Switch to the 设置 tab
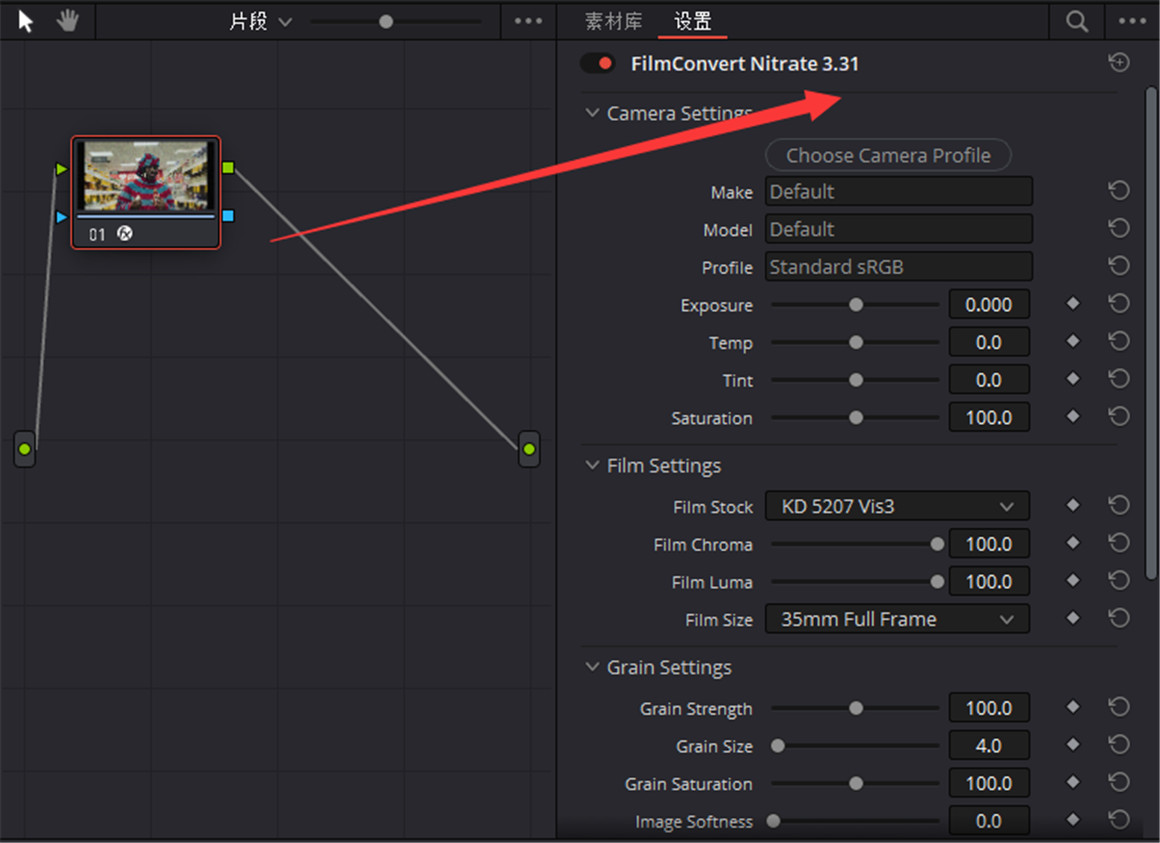Image resolution: width=1160 pixels, height=843 pixels. [x=692, y=21]
